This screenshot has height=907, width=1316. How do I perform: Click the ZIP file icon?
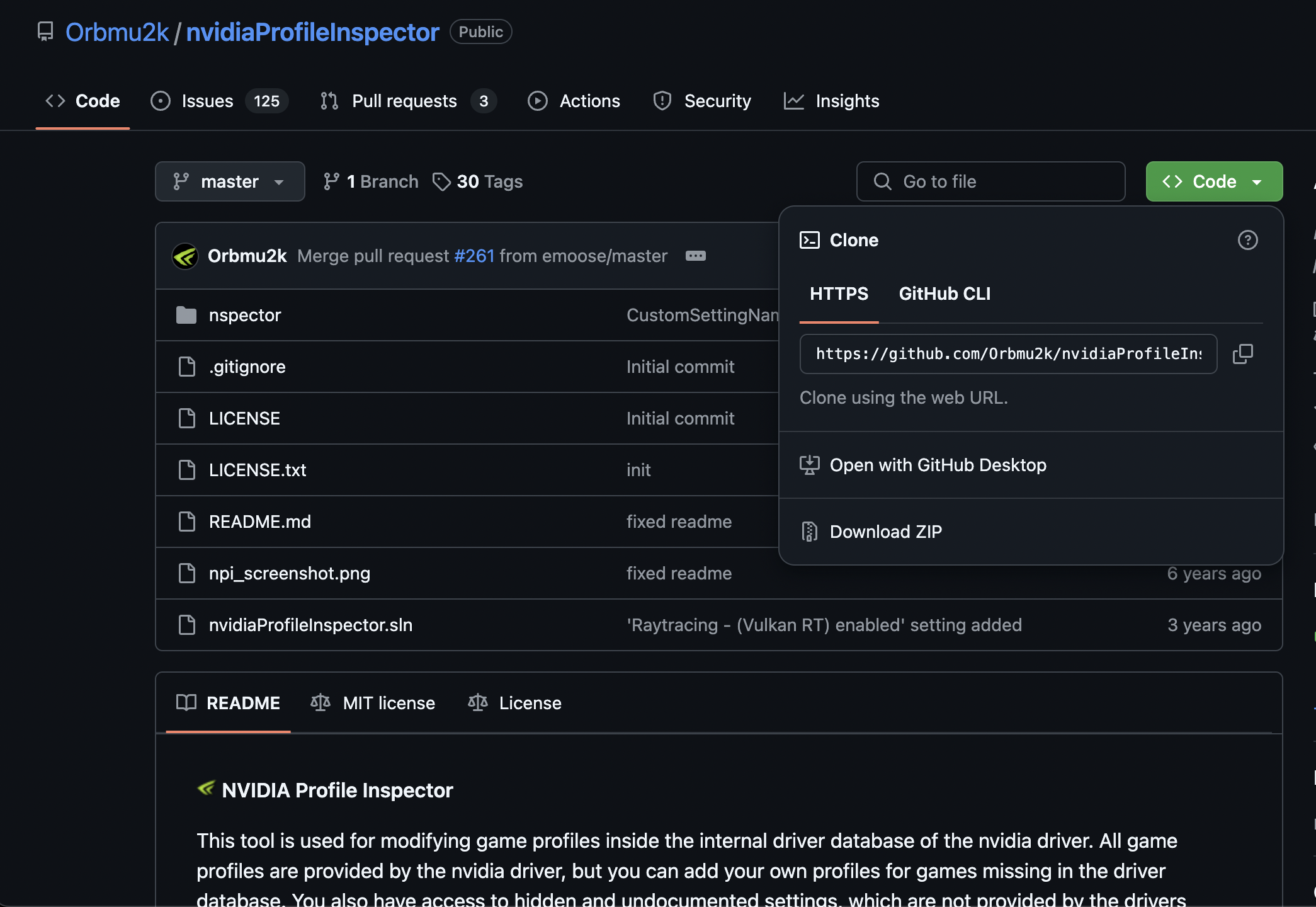pos(810,532)
